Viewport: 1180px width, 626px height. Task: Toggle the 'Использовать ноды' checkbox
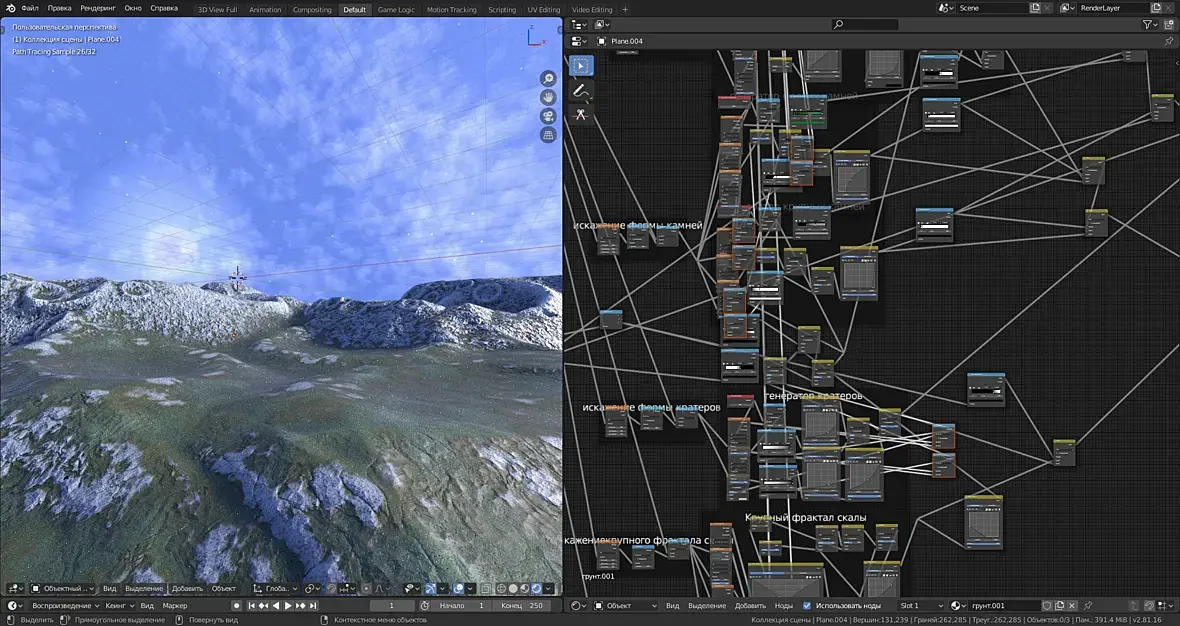807,606
